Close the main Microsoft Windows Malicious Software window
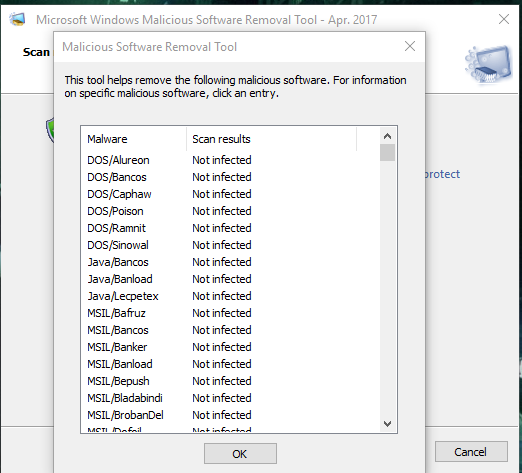 click(504, 19)
